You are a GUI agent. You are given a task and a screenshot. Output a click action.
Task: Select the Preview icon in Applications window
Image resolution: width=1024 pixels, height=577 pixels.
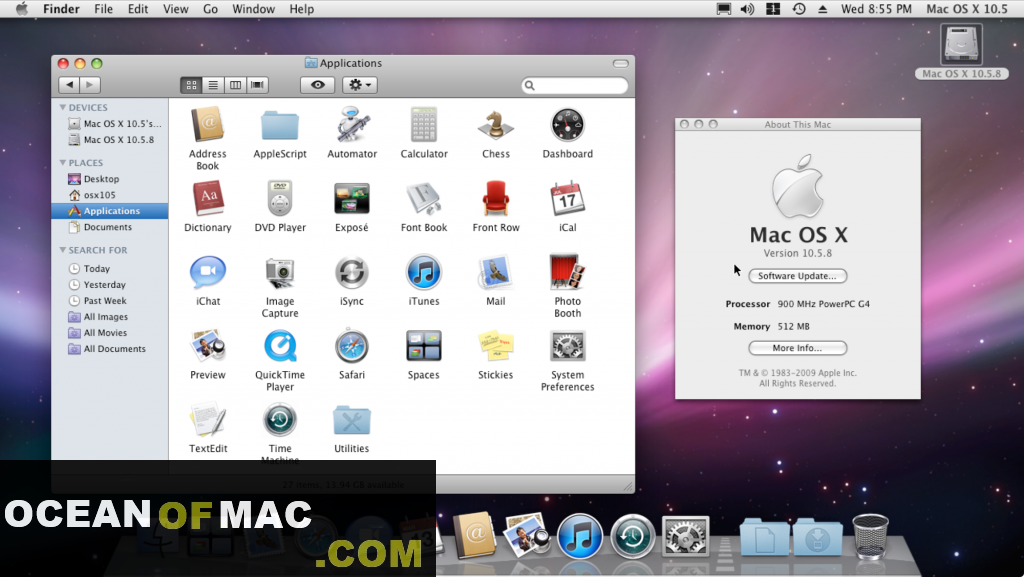coord(208,346)
